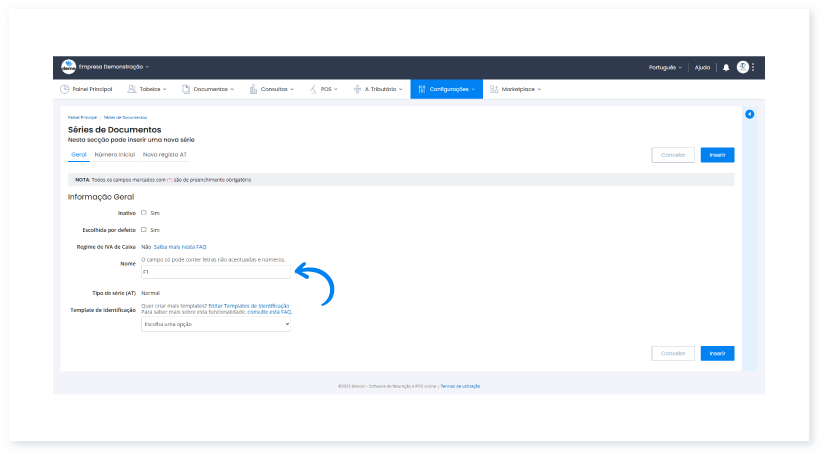
Task: Switch to the Número inicial tab
Action: tap(115, 154)
